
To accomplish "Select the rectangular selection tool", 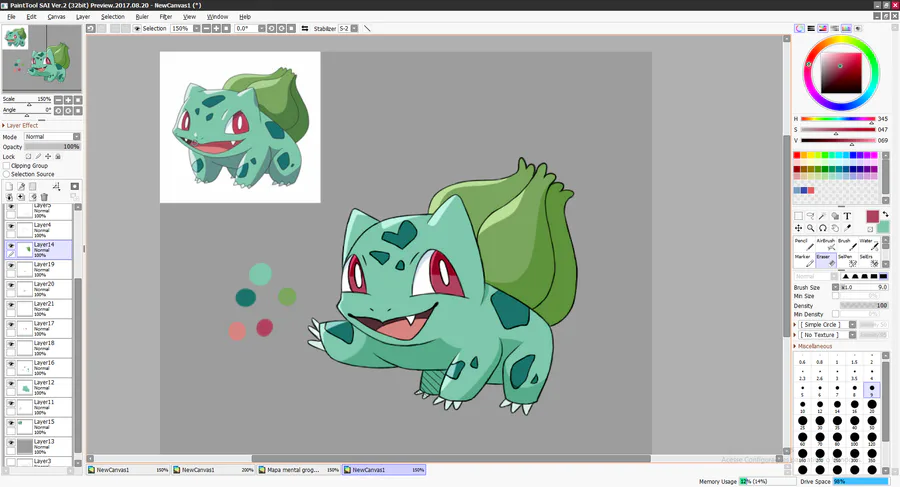I will tap(798, 216).
